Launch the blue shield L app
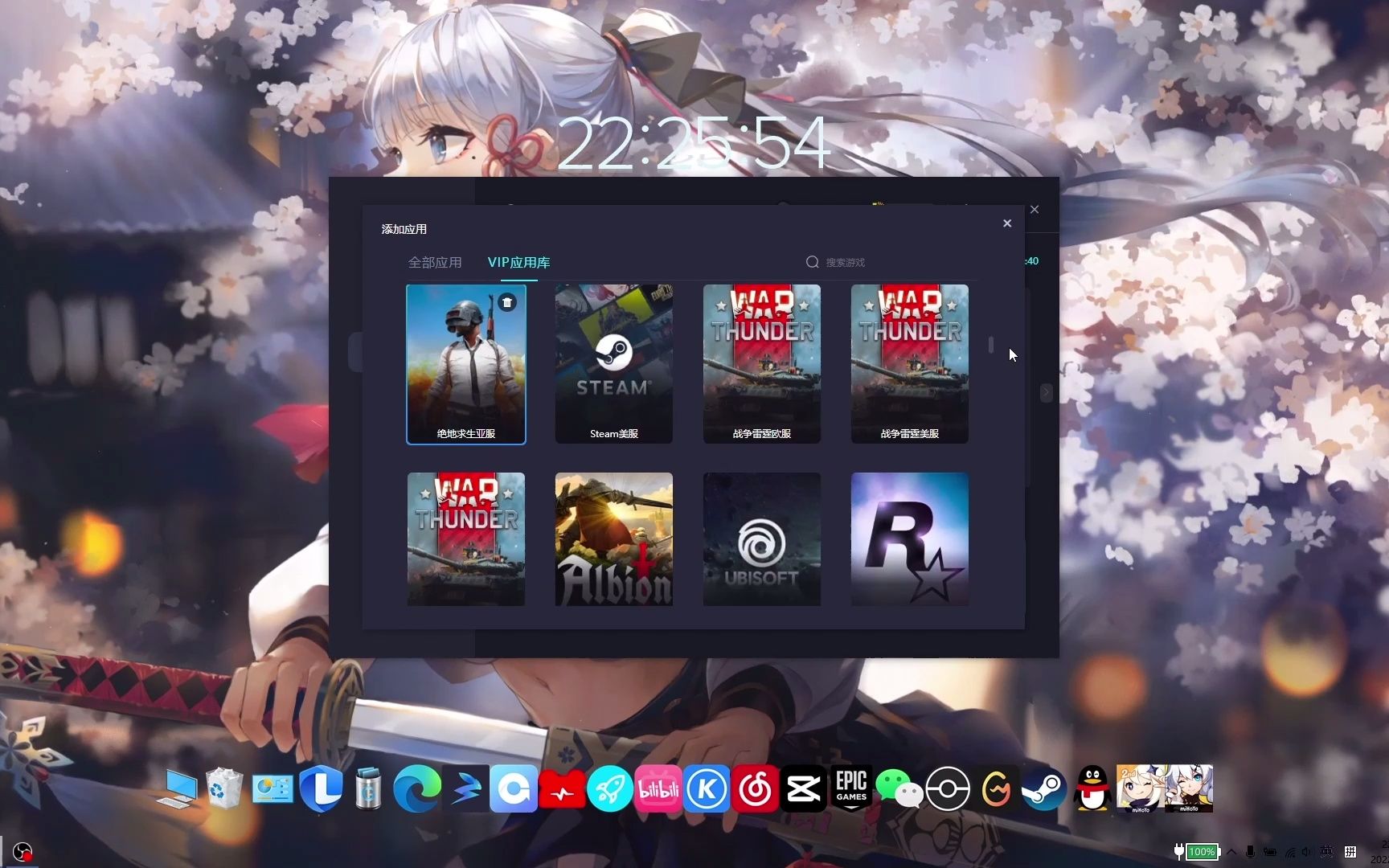Image resolution: width=1389 pixels, height=868 pixels. click(x=321, y=788)
